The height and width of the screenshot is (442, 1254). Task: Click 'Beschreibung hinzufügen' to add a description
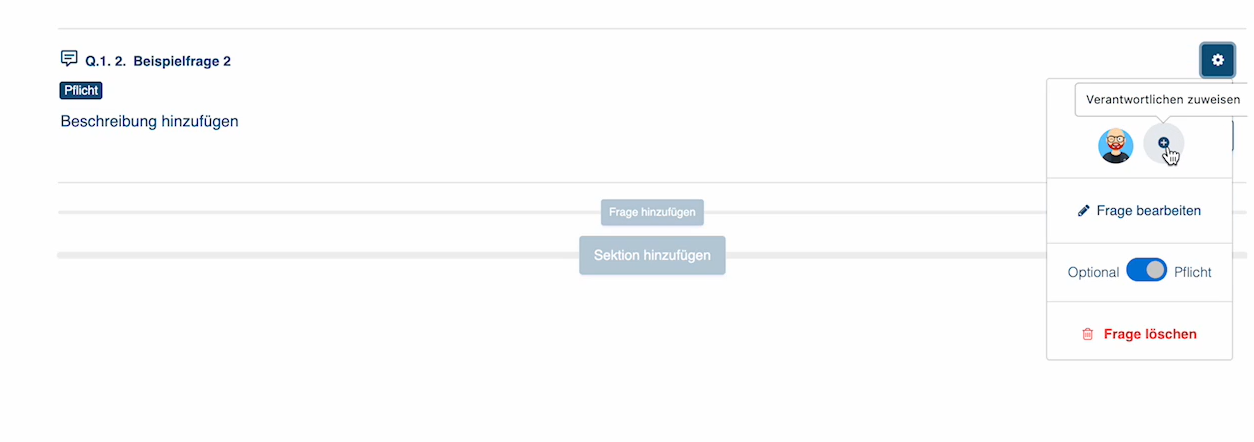(x=149, y=121)
